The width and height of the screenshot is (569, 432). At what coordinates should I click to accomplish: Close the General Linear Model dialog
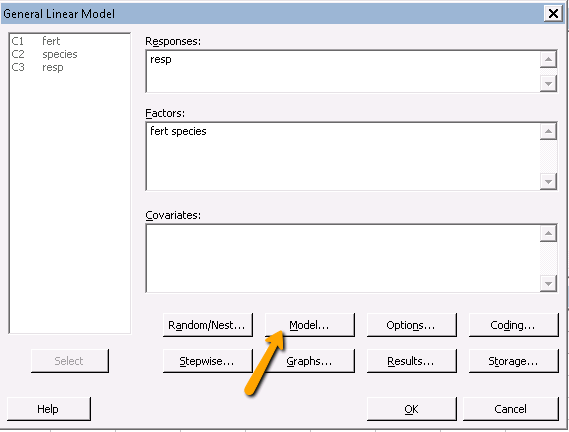[553, 14]
